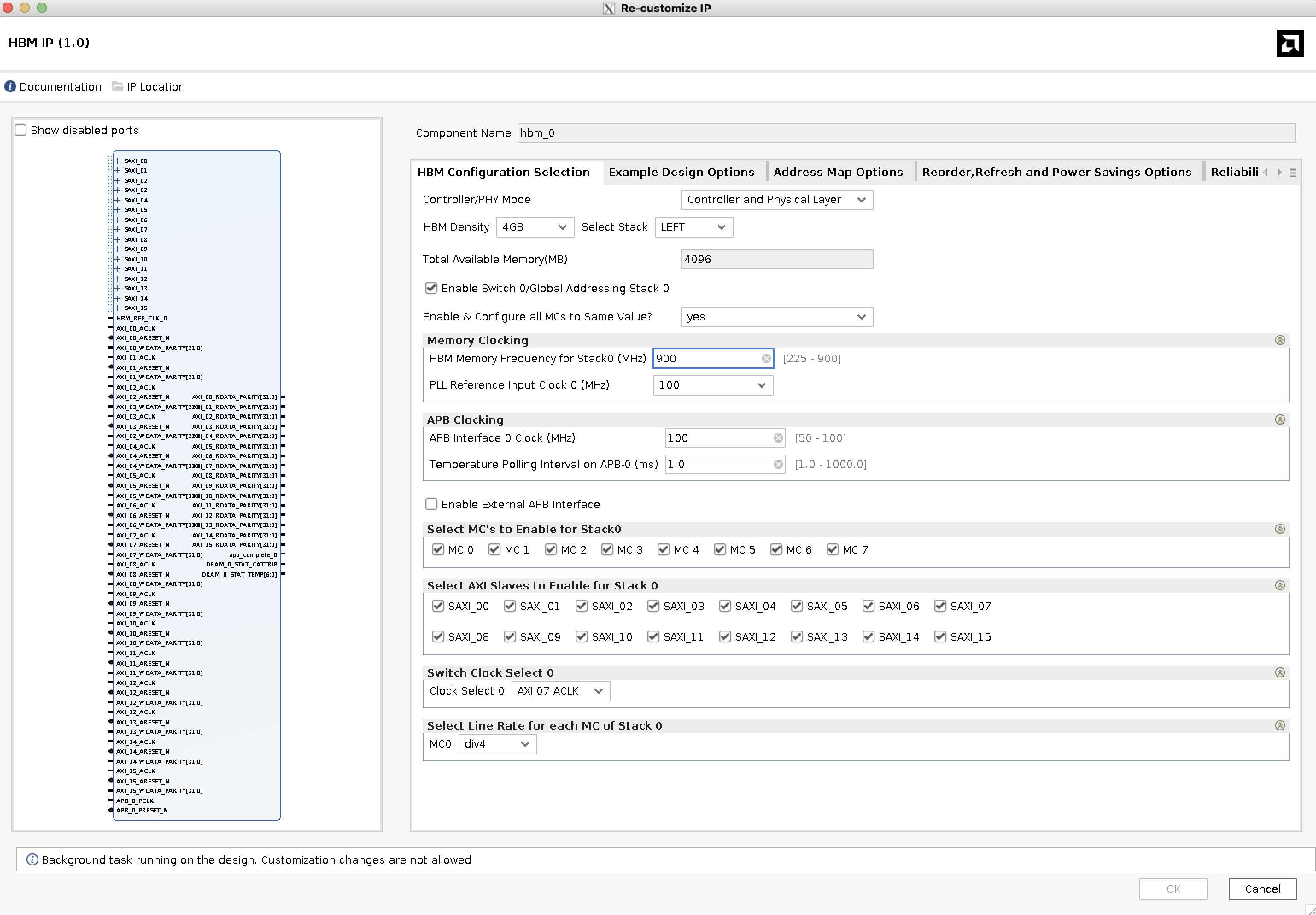Clear the HBM Memory Frequency field
Viewport: 1316px width, 915px height.
(x=766, y=358)
